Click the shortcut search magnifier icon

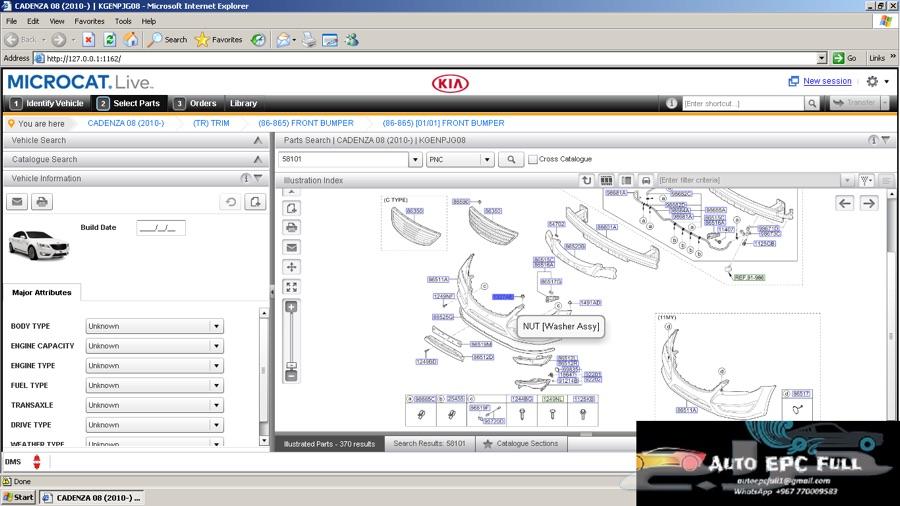[812, 103]
